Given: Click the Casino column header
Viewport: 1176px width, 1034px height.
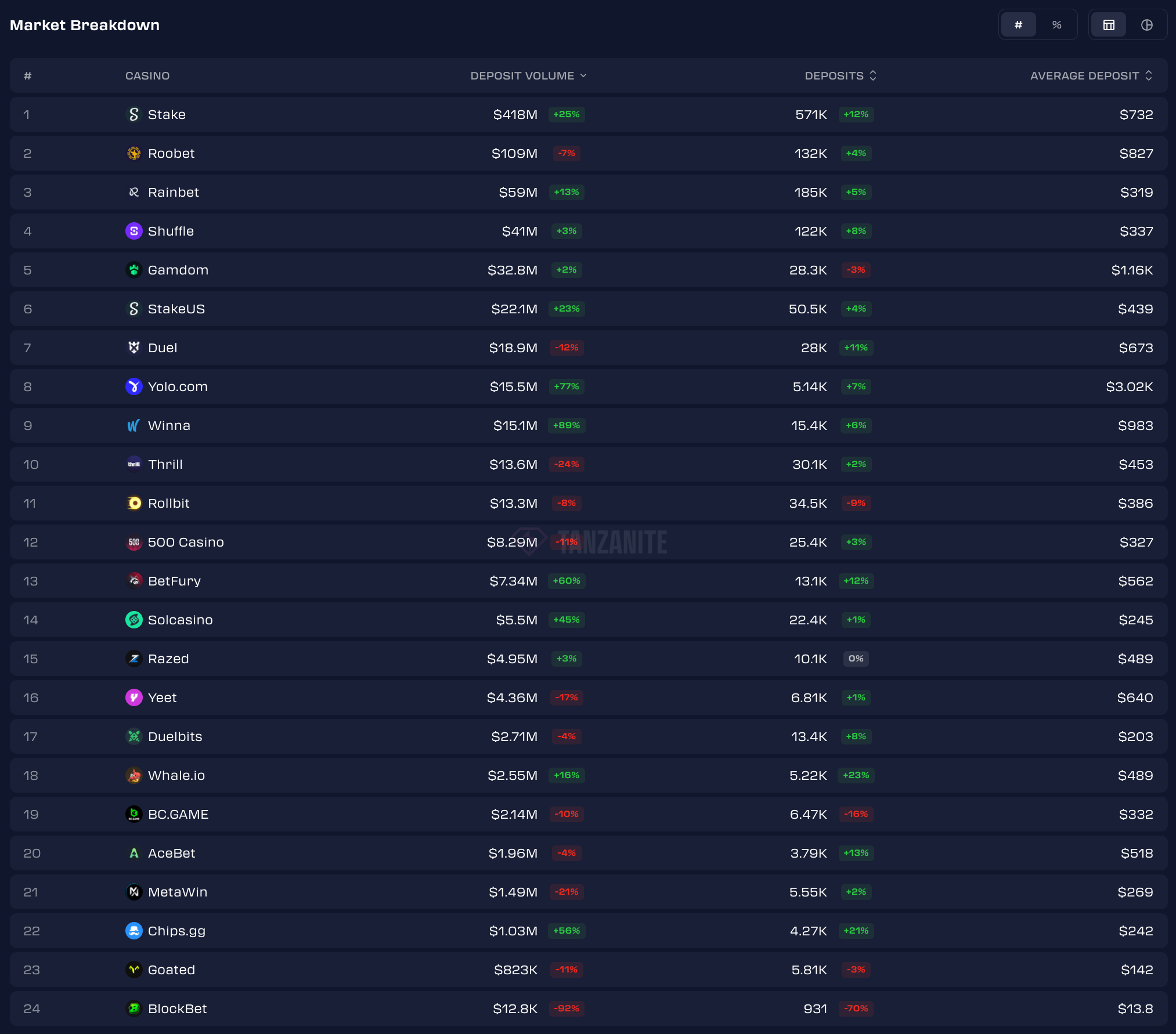Looking at the screenshot, I should point(147,76).
